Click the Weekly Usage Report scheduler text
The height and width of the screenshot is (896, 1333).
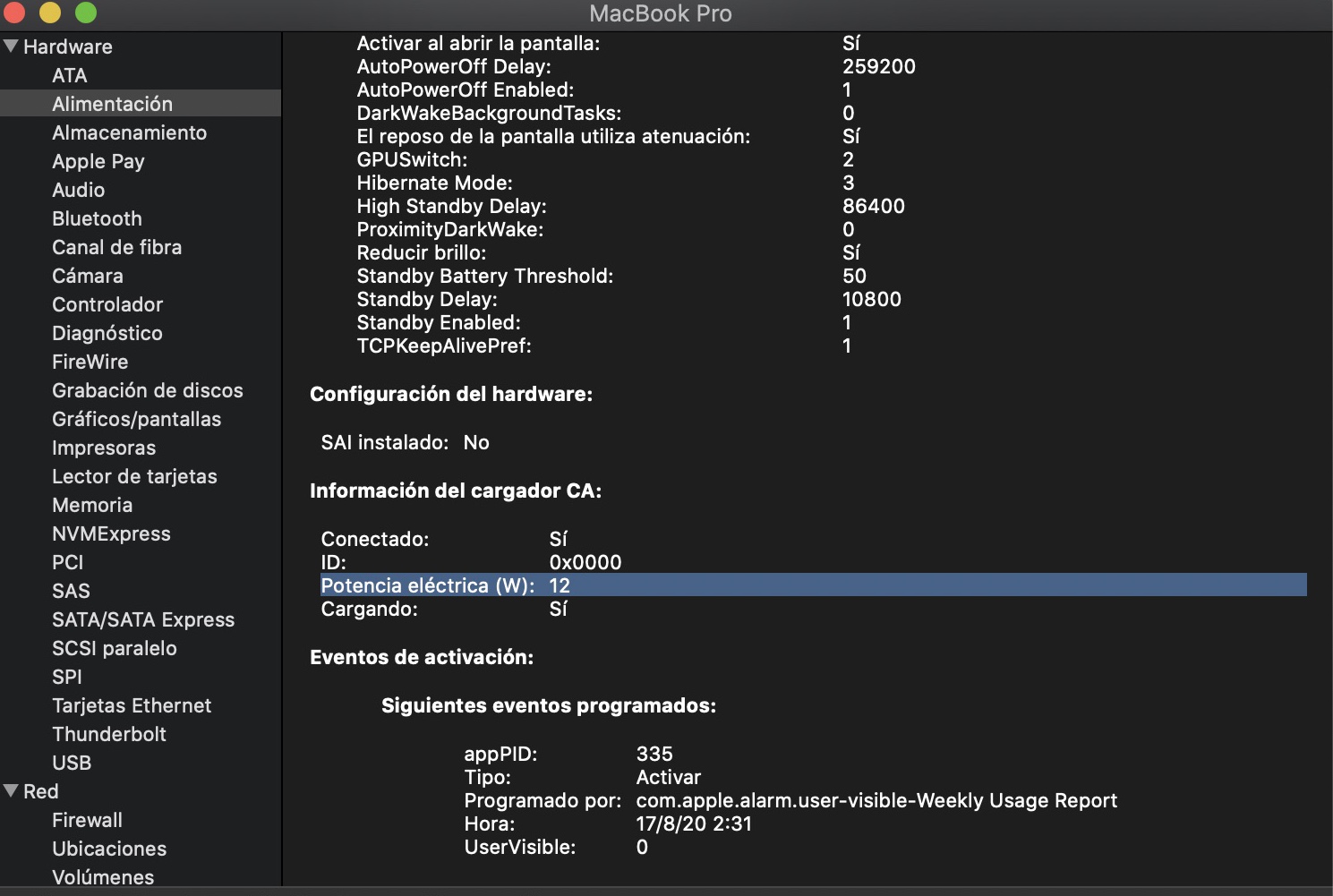pyautogui.click(x=876, y=800)
